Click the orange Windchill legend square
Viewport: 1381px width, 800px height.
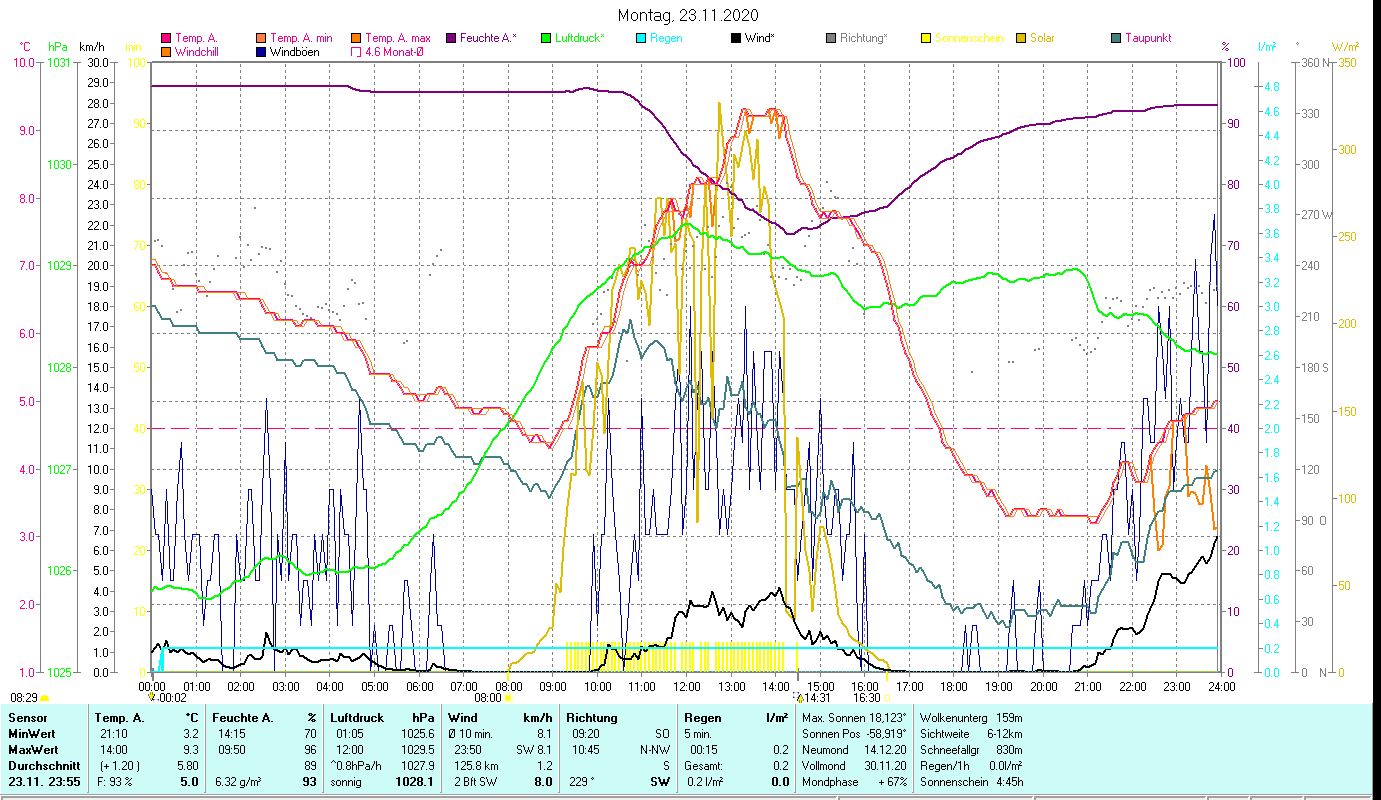(x=166, y=52)
